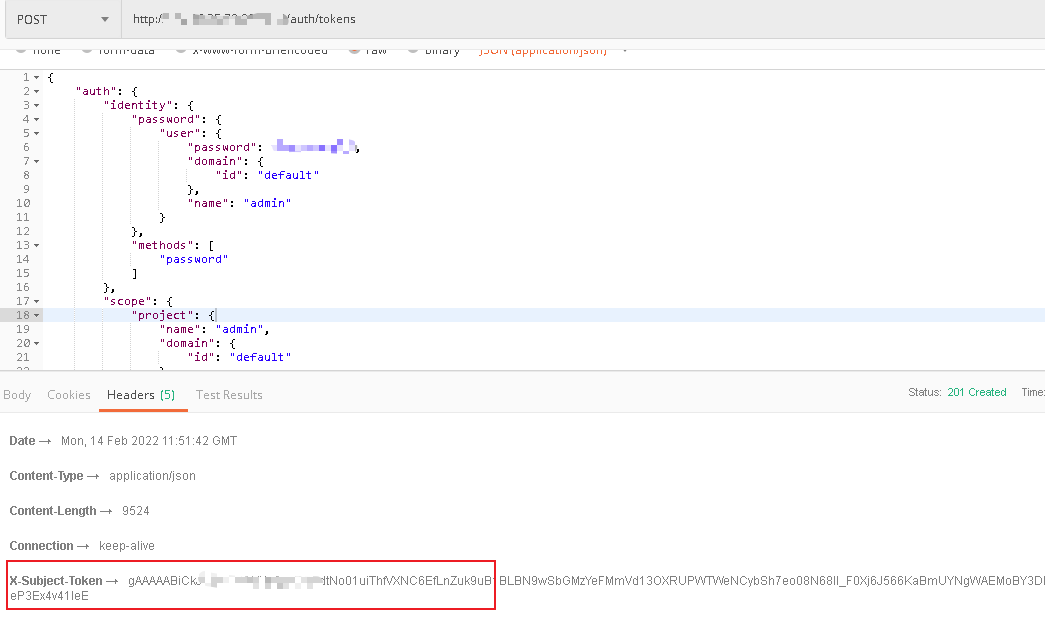The image size is (1045, 618).
Task: Collapse the highlighted "project" object on line 18
Action: point(35,315)
